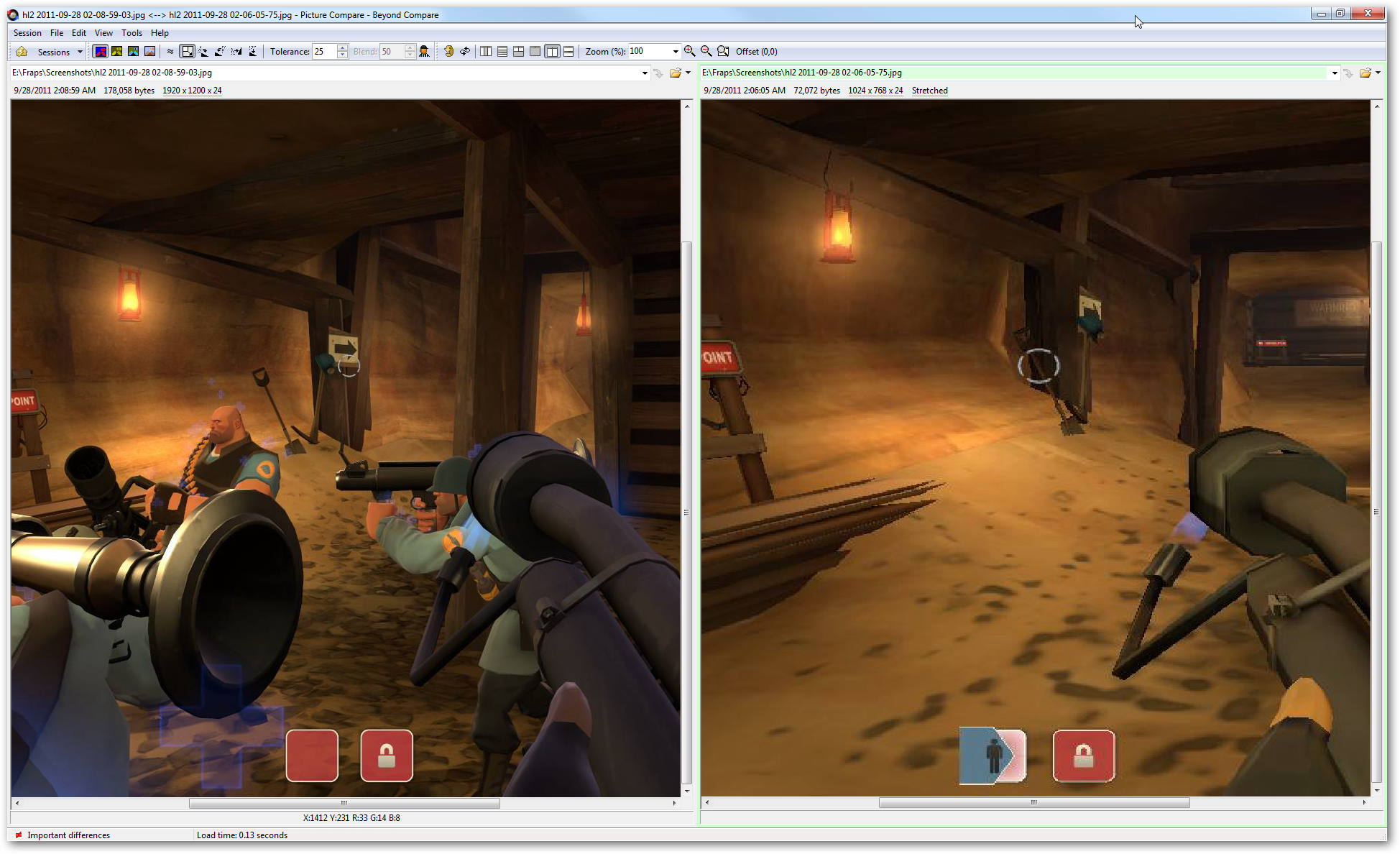Click Zoom to Fit icon
The height and width of the screenshot is (854, 1400).
(723, 52)
